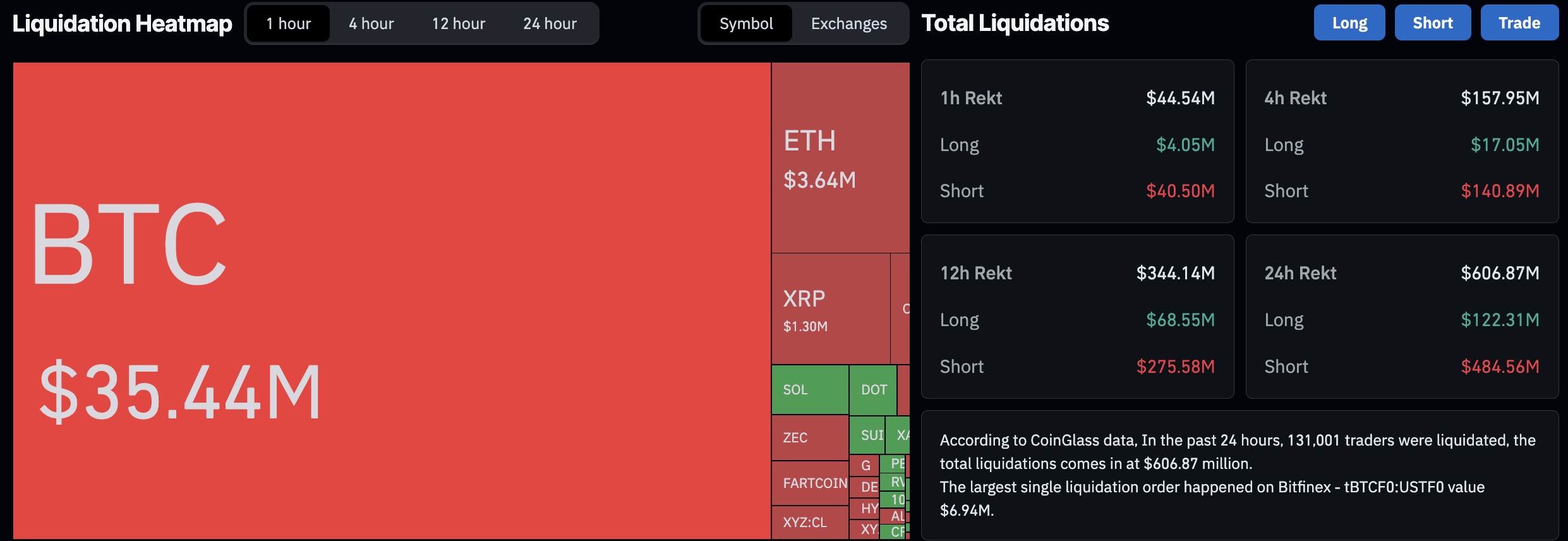Open the Trade button
1568x541 pixels.
pyautogui.click(x=1519, y=23)
